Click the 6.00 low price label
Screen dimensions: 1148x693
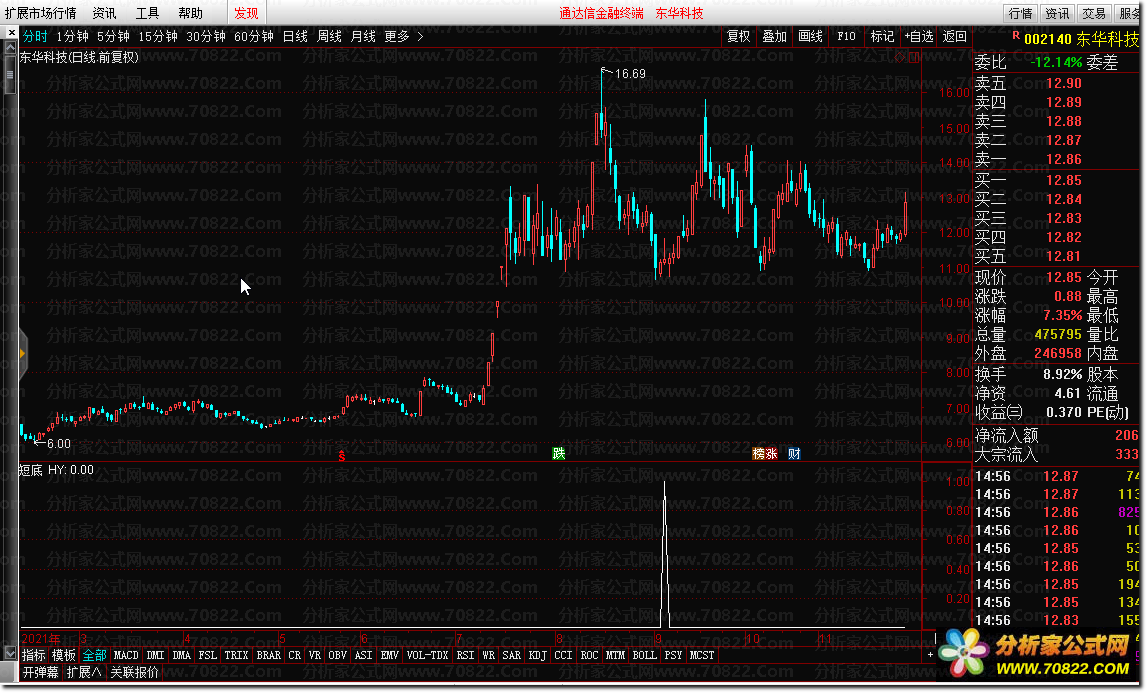tap(59, 443)
